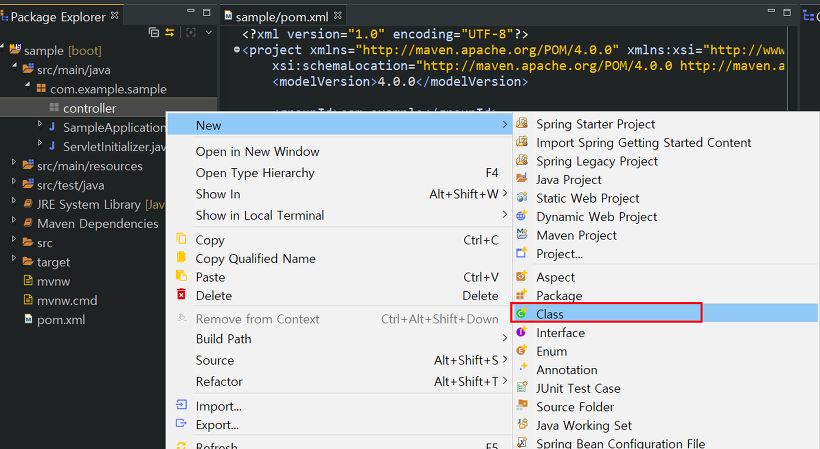This screenshot has height=449, width=820.
Task: Open the Show In submenu
Action: point(339,194)
